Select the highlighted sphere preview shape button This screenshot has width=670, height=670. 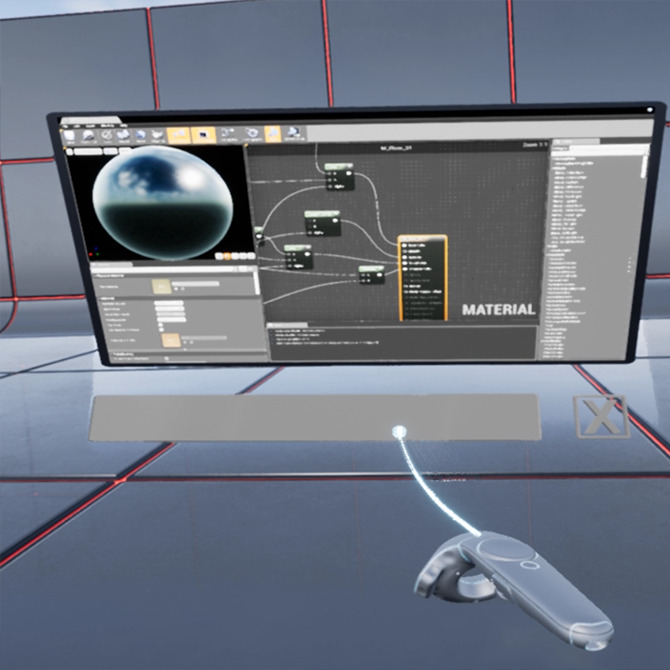click(227, 256)
